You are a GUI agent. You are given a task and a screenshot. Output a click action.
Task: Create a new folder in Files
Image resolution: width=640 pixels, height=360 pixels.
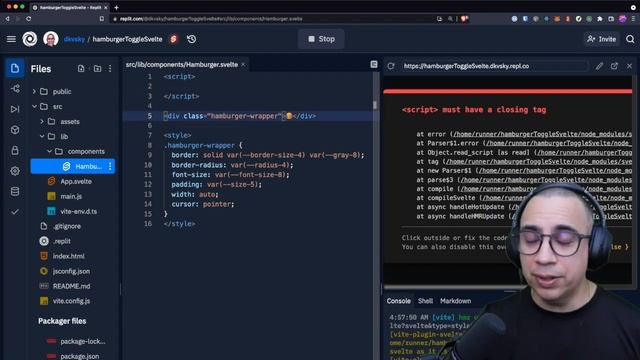click(x=97, y=69)
